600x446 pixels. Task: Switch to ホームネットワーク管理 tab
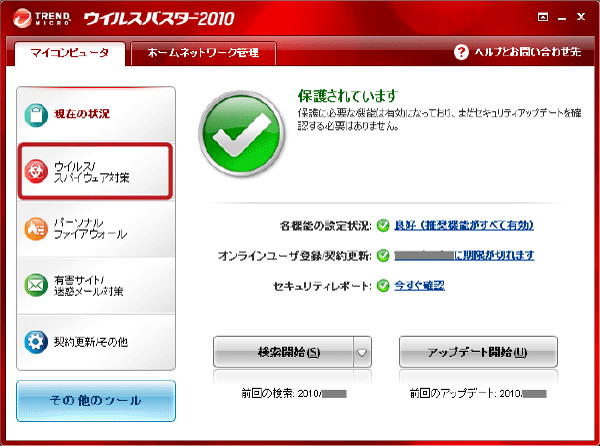coord(203,53)
